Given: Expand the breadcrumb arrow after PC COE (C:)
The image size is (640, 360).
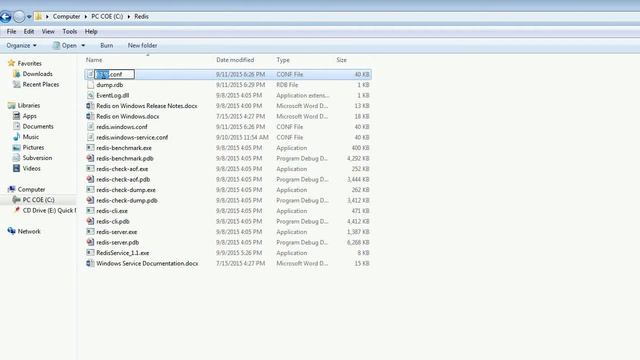Looking at the screenshot, I should click(x=129, y=17).
